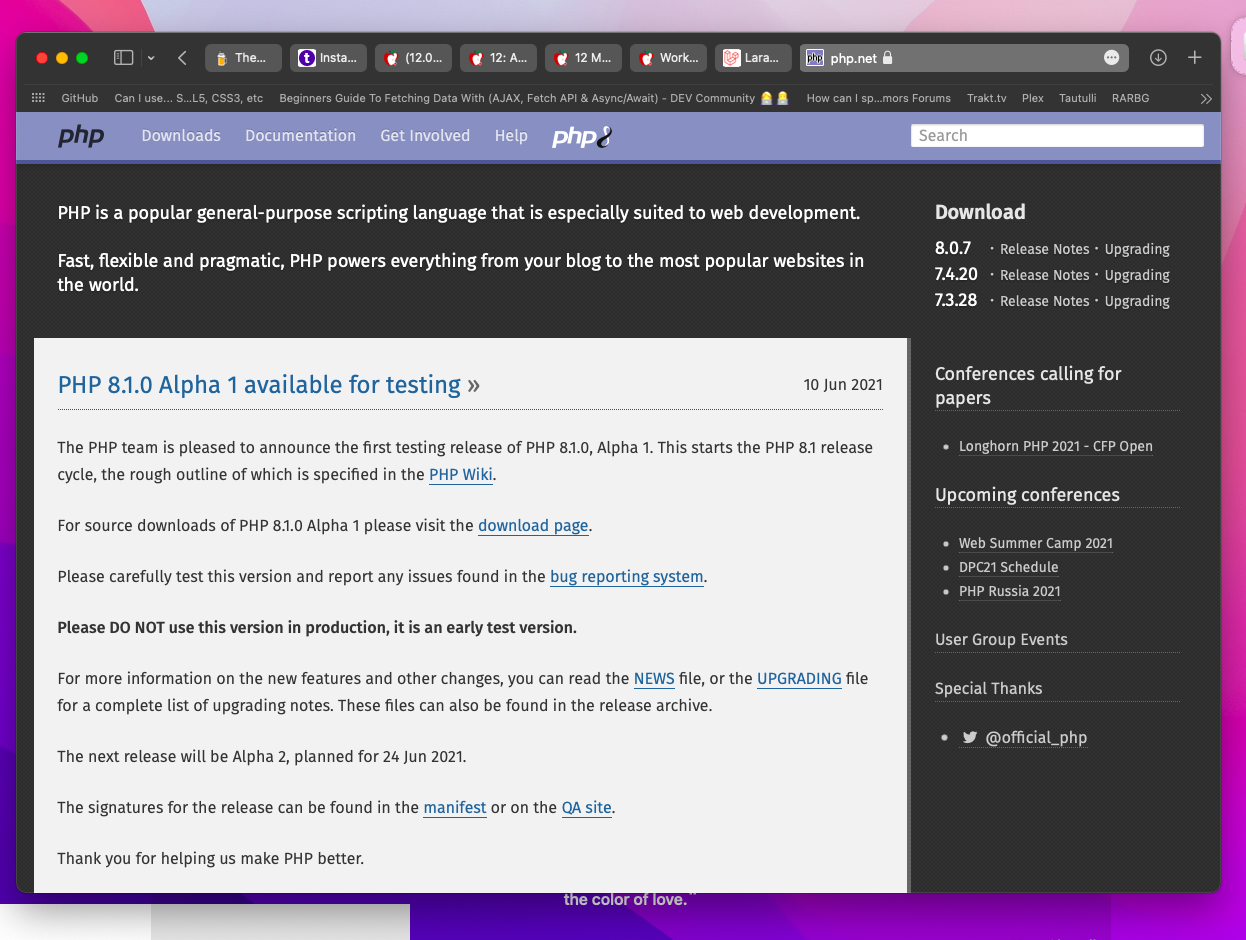Open the UPGRADING file link

[799, 678]
